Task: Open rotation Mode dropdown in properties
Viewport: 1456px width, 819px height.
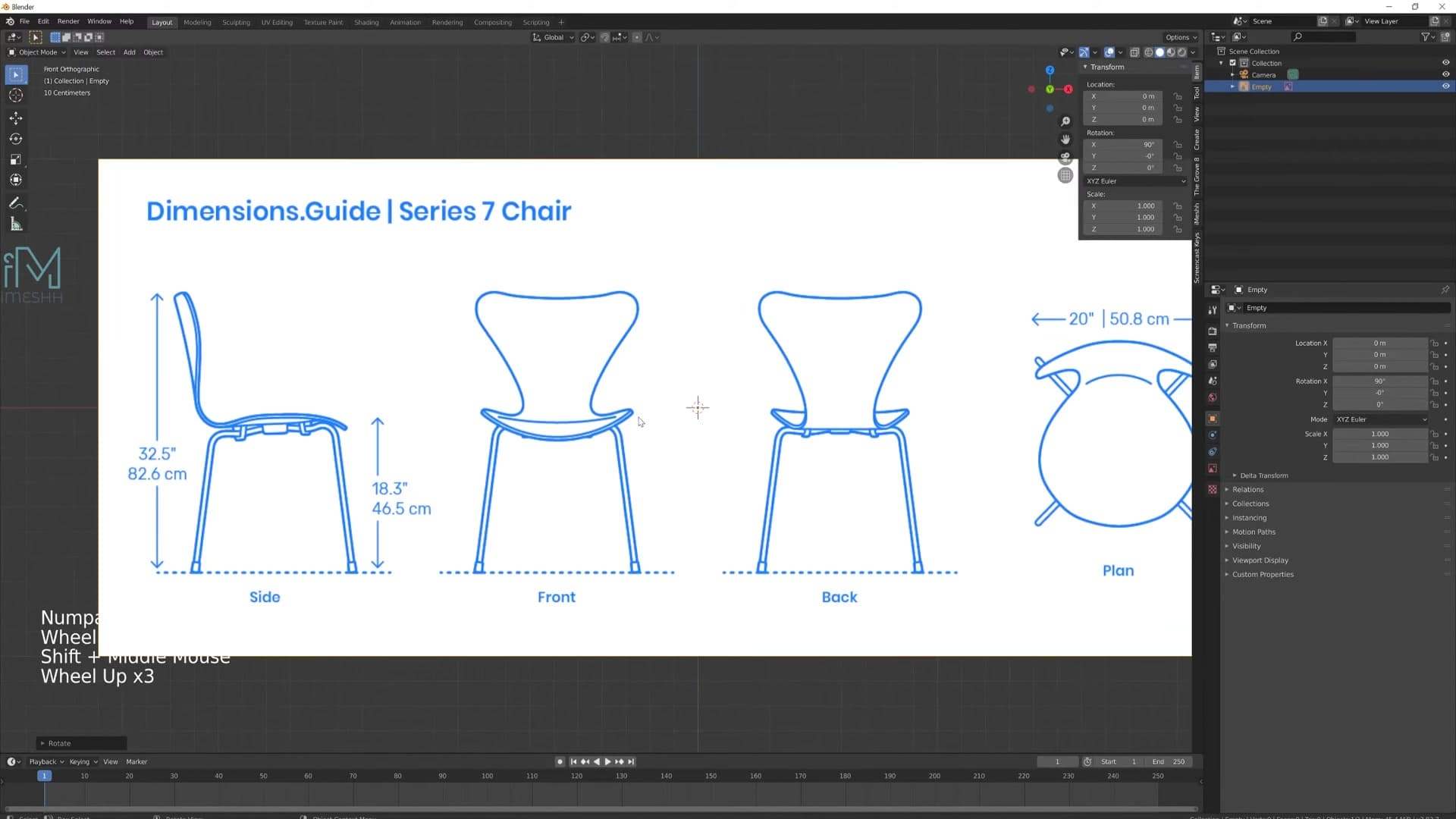Action: (x=1381, y=419)
